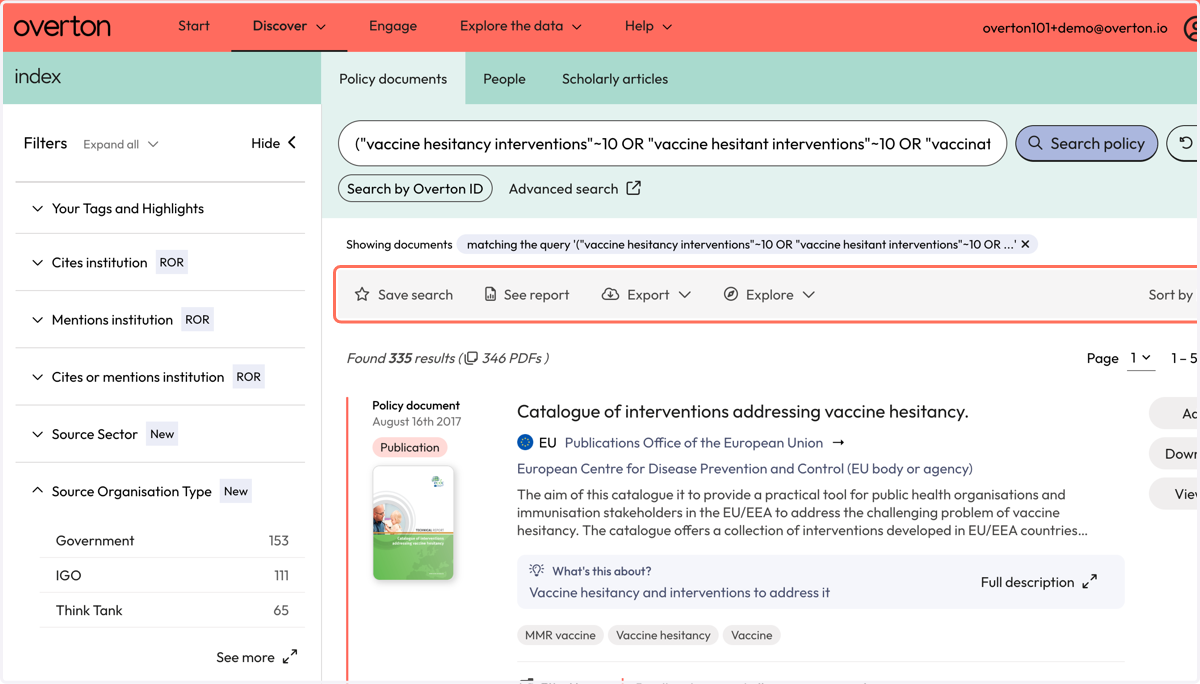The width and height of the screenshot is (1200, 684).
Task: Click the See report document icon
Action: (490, 294)
